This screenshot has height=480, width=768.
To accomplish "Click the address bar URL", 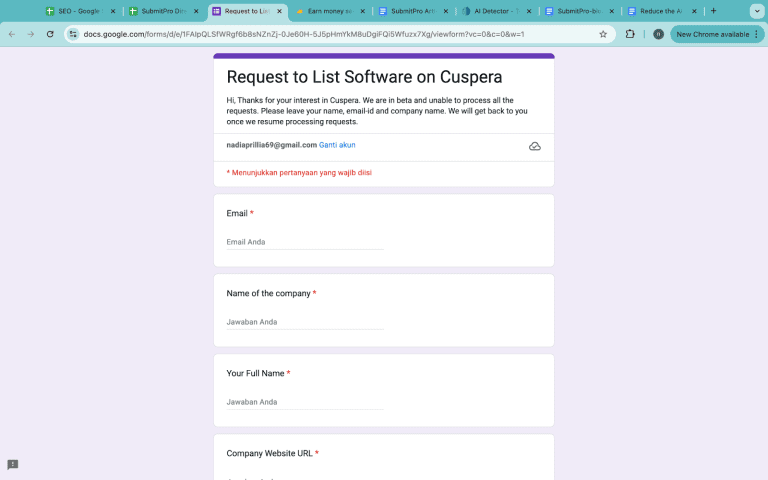I will click(x=304, y=34).
